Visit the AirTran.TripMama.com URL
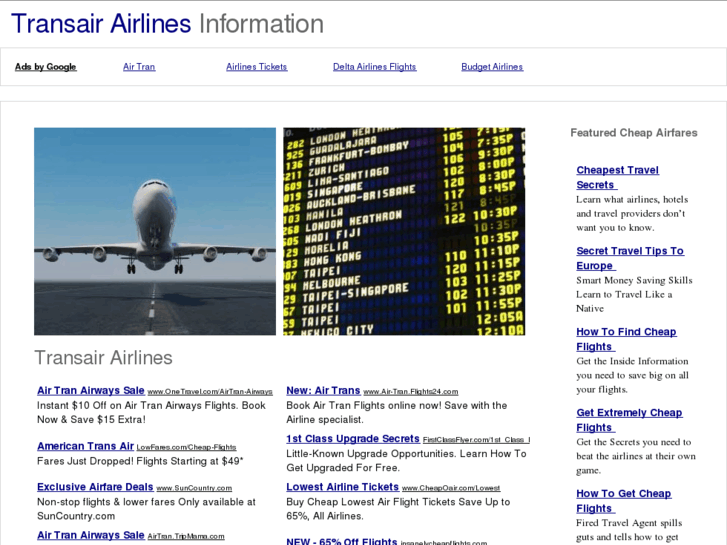 pos(186,536)
